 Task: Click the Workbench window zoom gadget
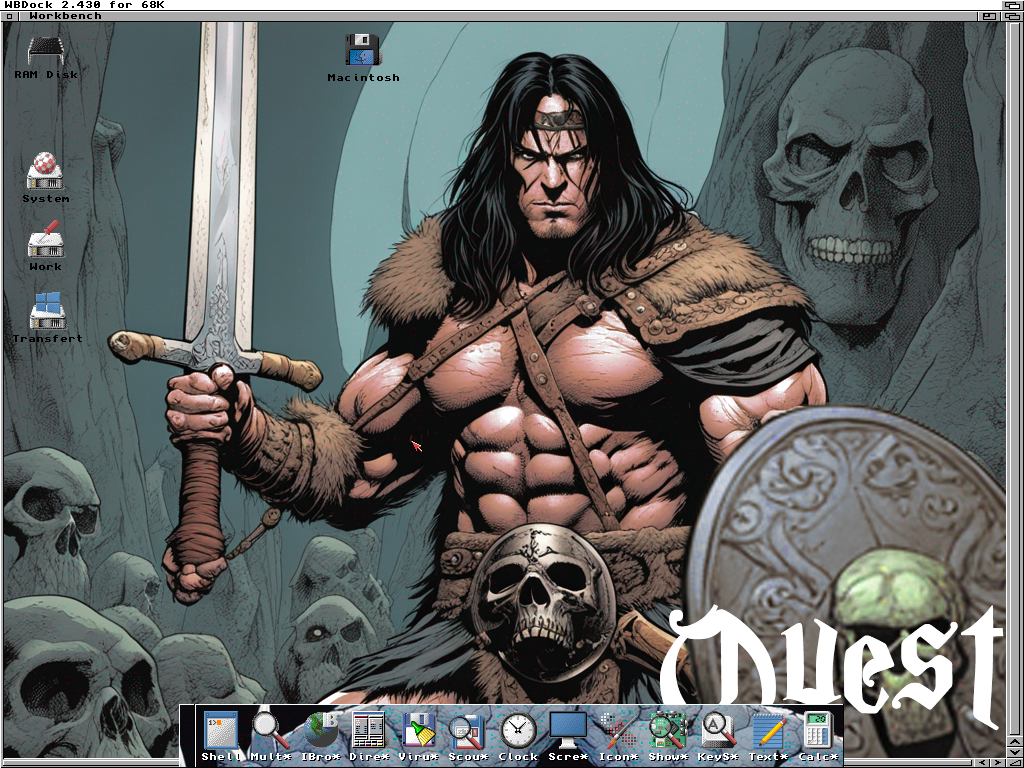(x=991, y=16)
